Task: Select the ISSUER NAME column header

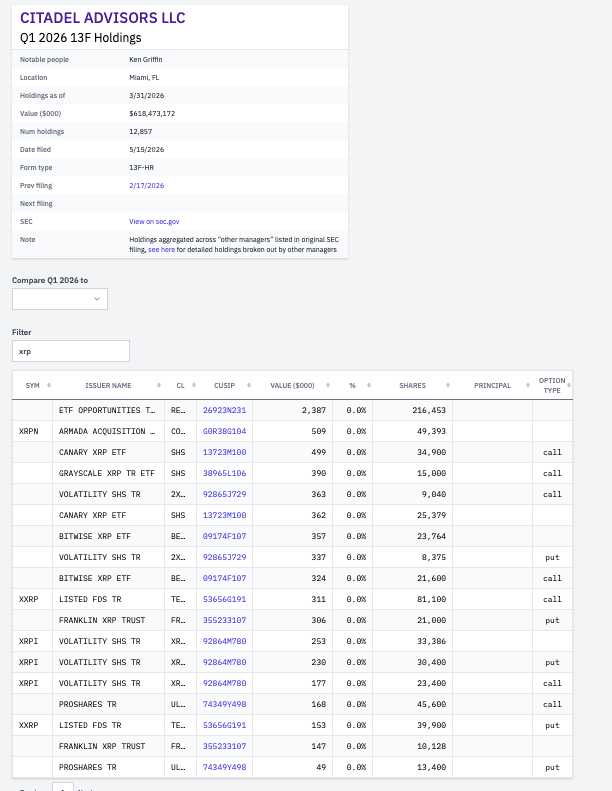Action: point(108,385)
